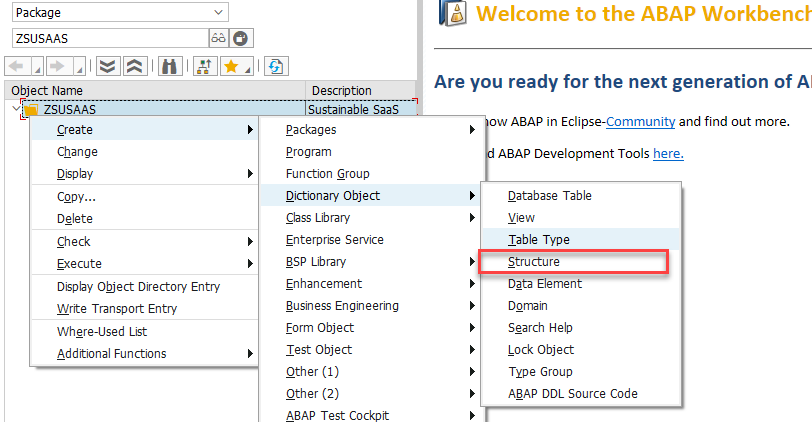The width and height of the screenshot is (812, 422).
Task: Open the Form Object submenu
Action: pos(371,328)
